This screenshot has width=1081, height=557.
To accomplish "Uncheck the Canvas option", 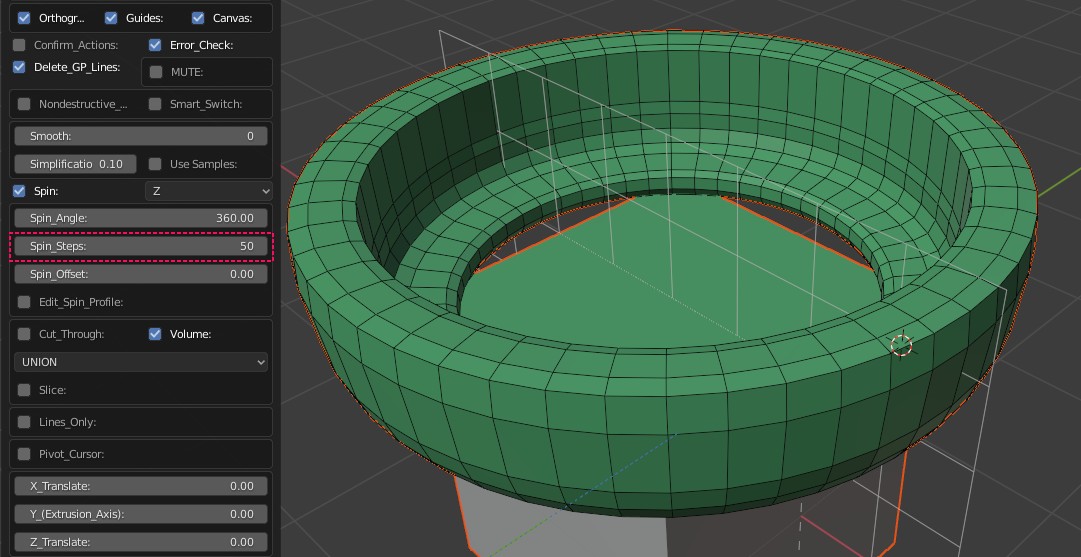I will click(x=198, y=18).
